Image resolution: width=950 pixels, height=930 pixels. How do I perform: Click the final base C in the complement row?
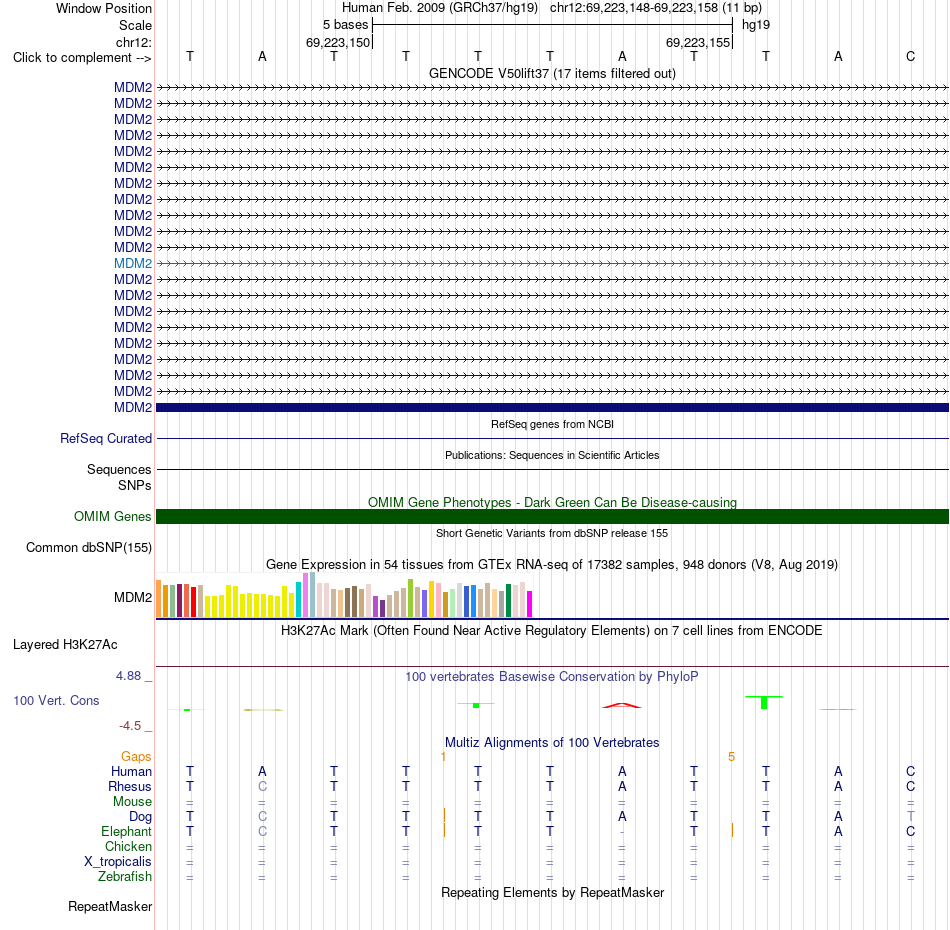[x=910, y=56]
